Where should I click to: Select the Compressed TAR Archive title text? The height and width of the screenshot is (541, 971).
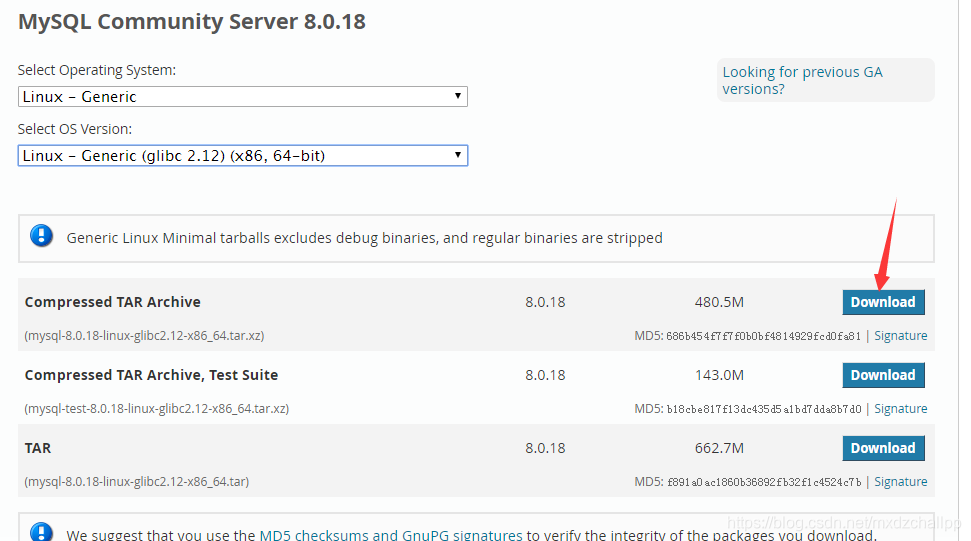pyautogui.click(x=113, y=302)
